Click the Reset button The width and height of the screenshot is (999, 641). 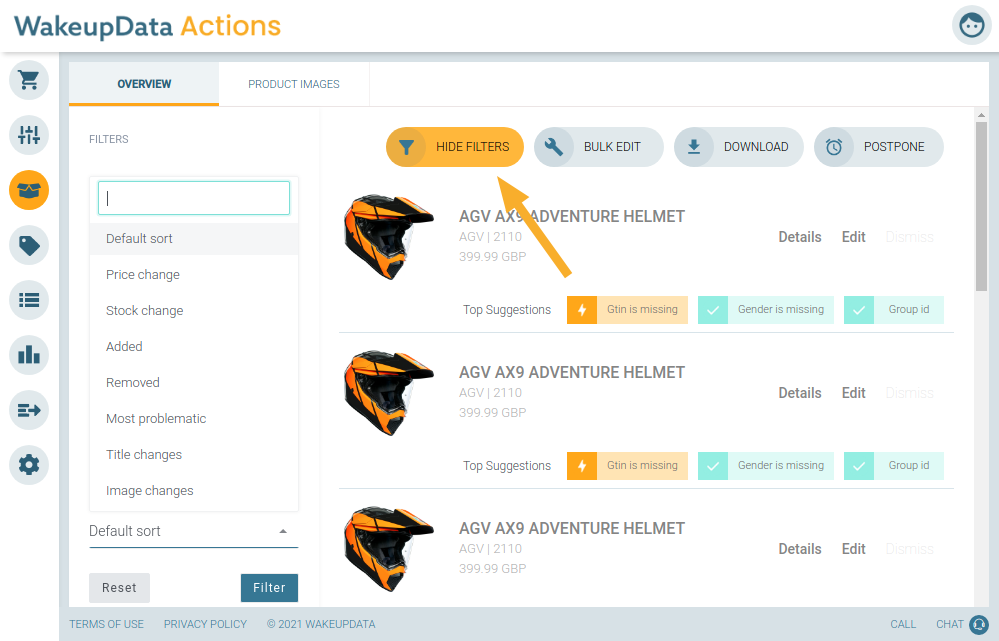pos(119,587)
